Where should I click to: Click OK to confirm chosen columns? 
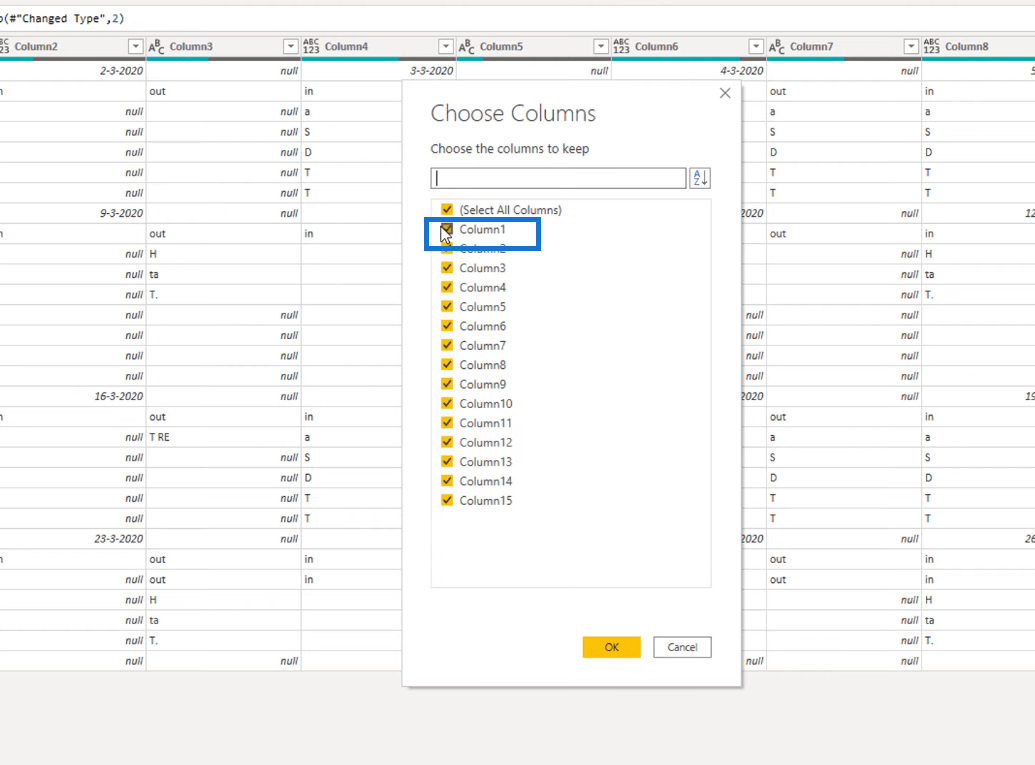[x=611, y=647]
